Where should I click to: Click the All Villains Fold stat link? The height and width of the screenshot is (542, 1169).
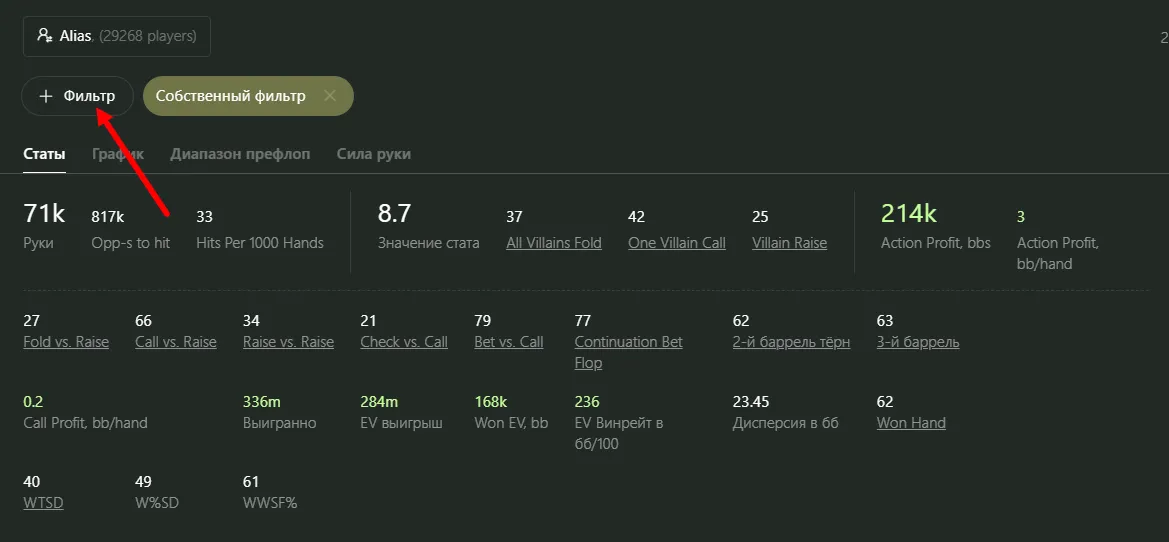pos(554,243)
